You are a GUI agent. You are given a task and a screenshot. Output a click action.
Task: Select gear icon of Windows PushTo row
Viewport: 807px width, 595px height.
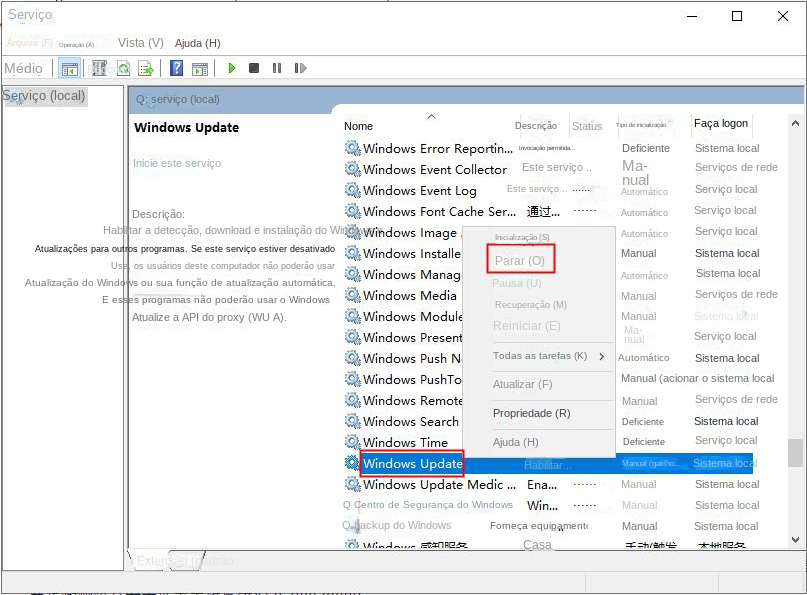pos(352,379)
